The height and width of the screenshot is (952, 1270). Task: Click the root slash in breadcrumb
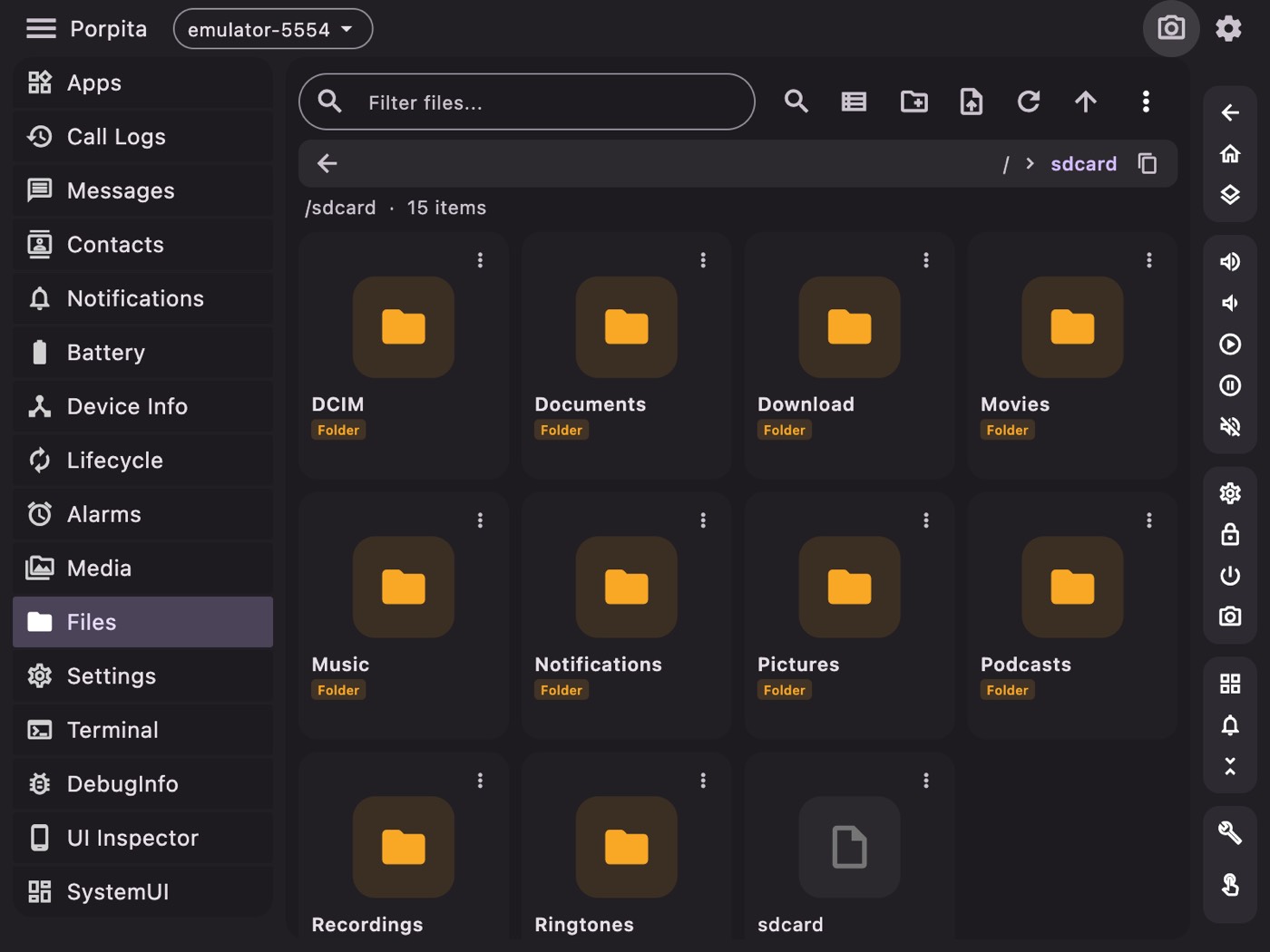tap(1005, 164)
